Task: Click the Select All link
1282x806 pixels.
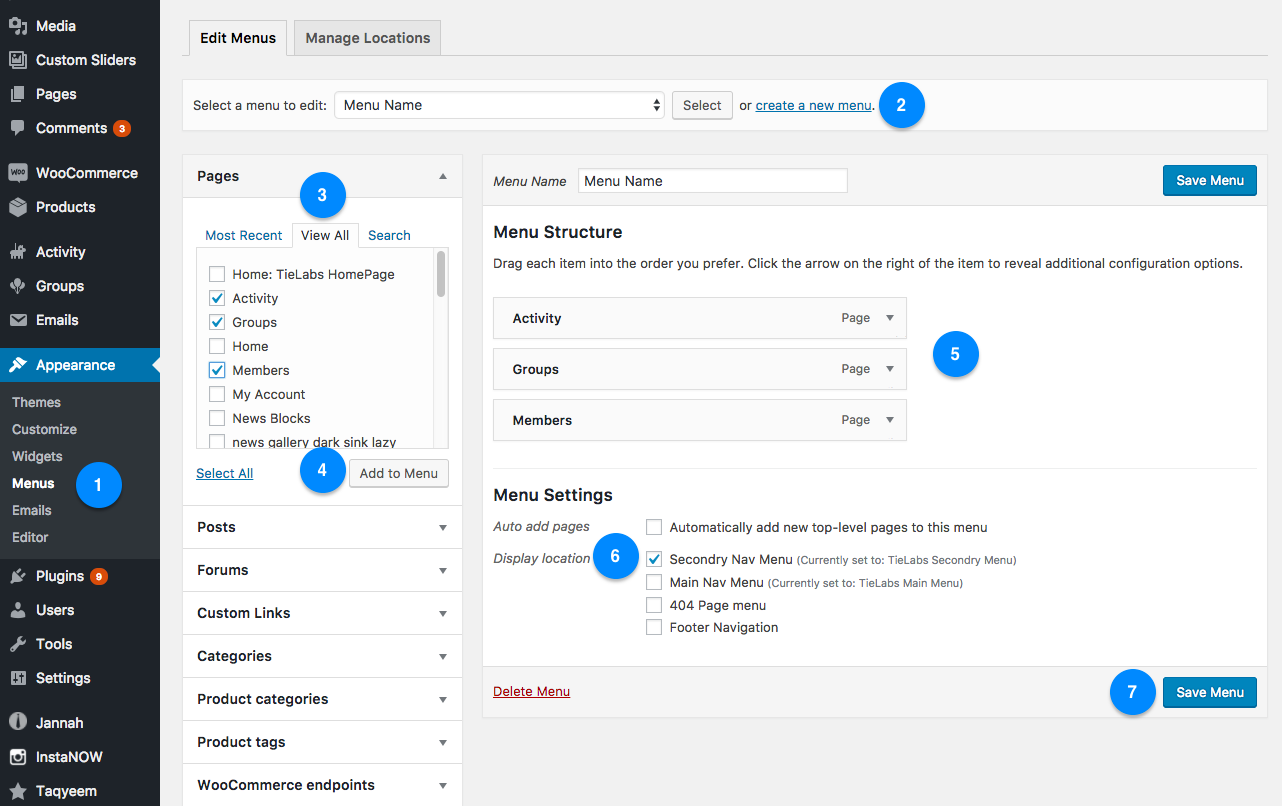Action: coord(224,473)
